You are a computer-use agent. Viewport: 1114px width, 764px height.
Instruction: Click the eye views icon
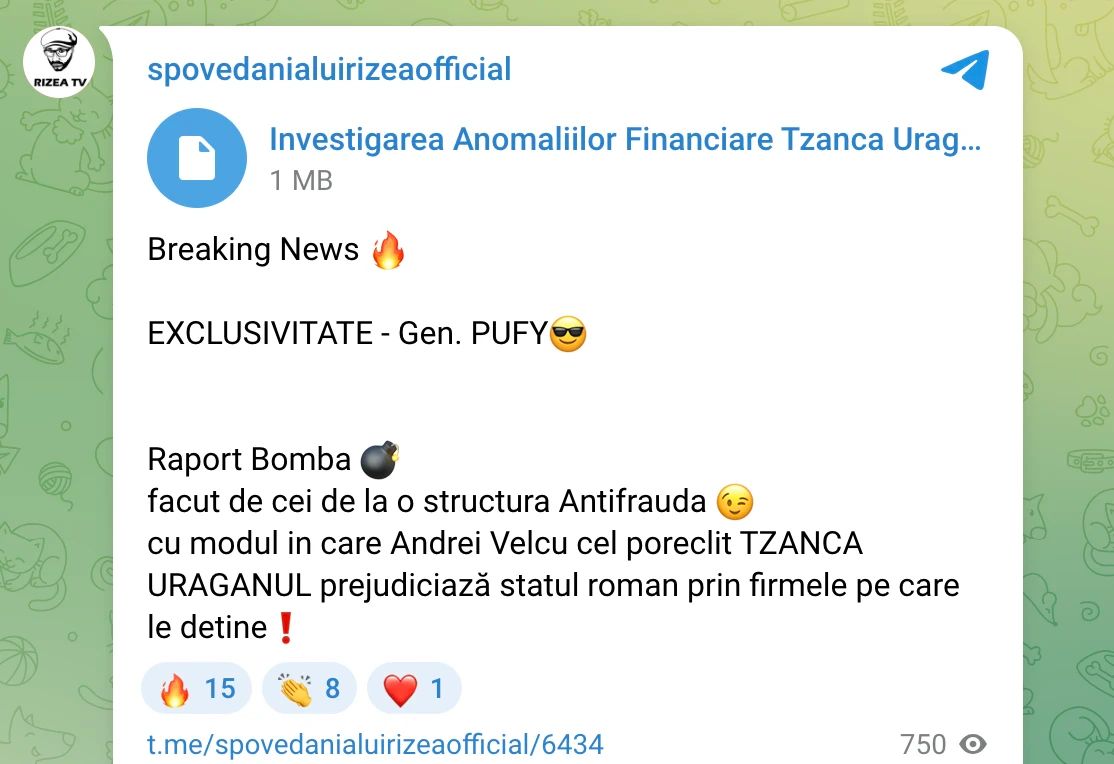point(973,744)
